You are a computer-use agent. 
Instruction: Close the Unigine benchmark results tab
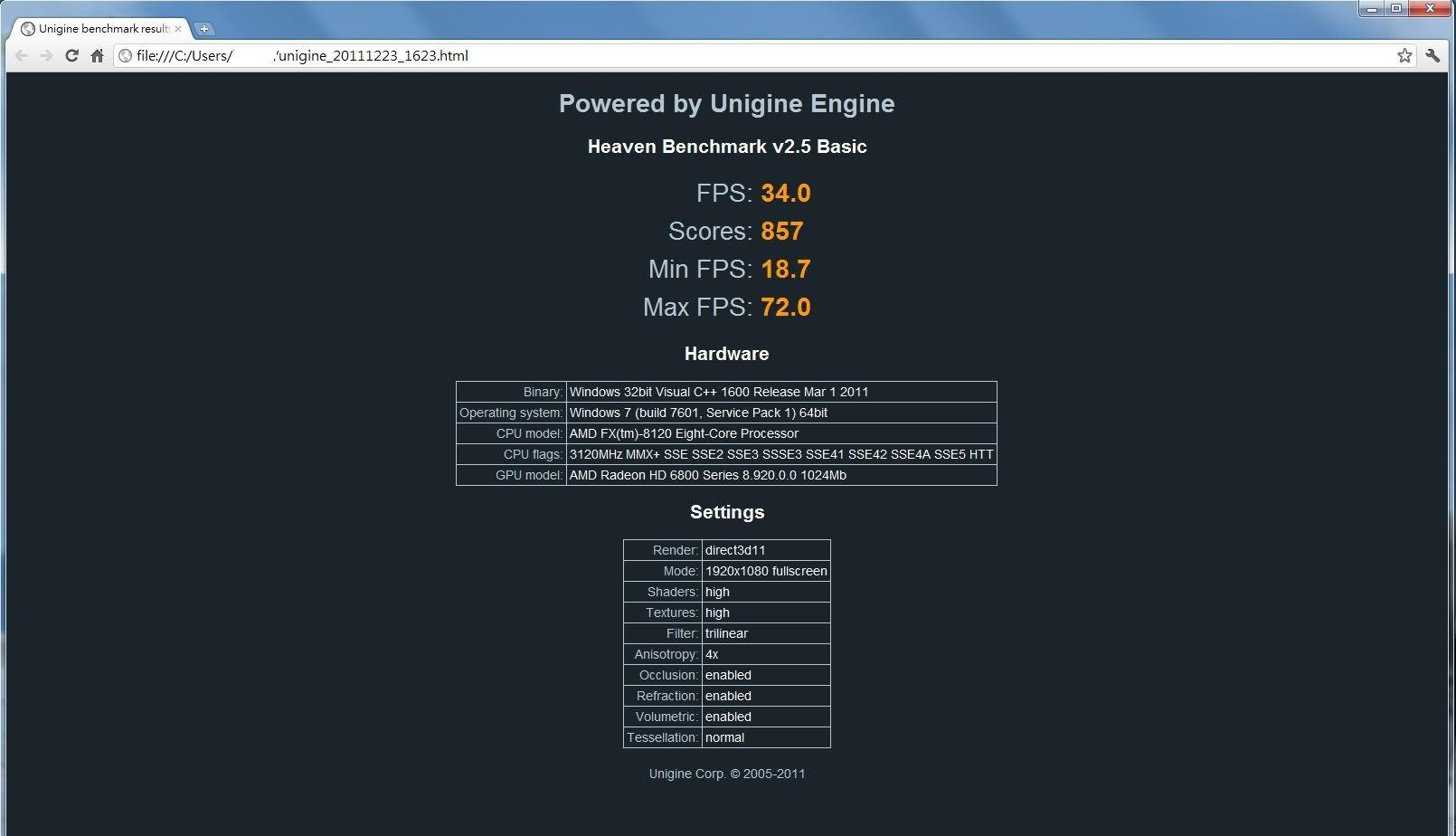178,29
